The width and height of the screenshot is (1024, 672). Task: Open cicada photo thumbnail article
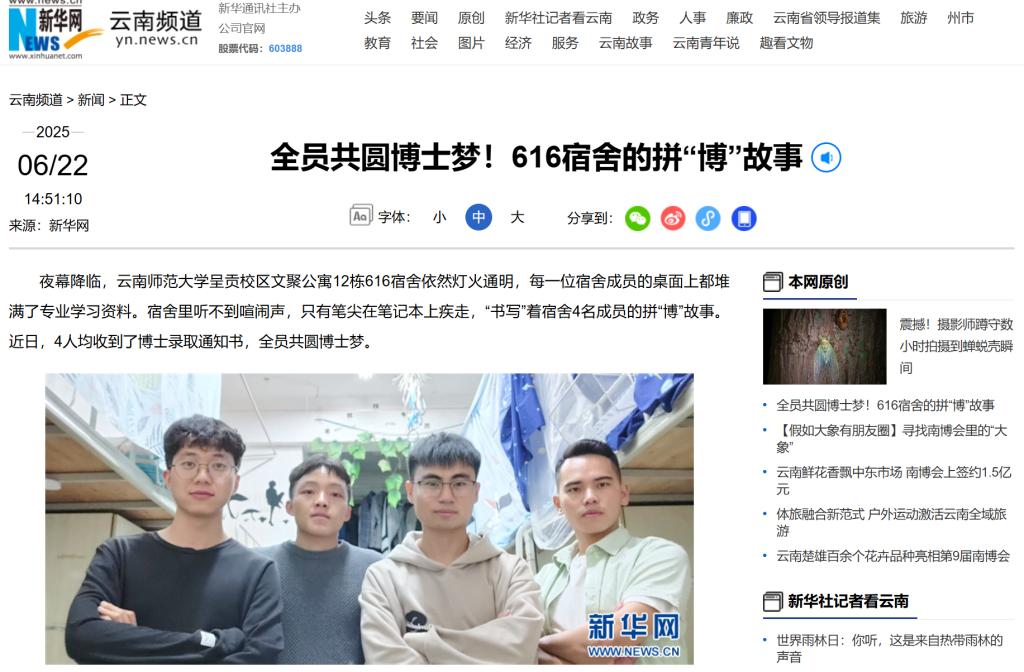[824, 346]
